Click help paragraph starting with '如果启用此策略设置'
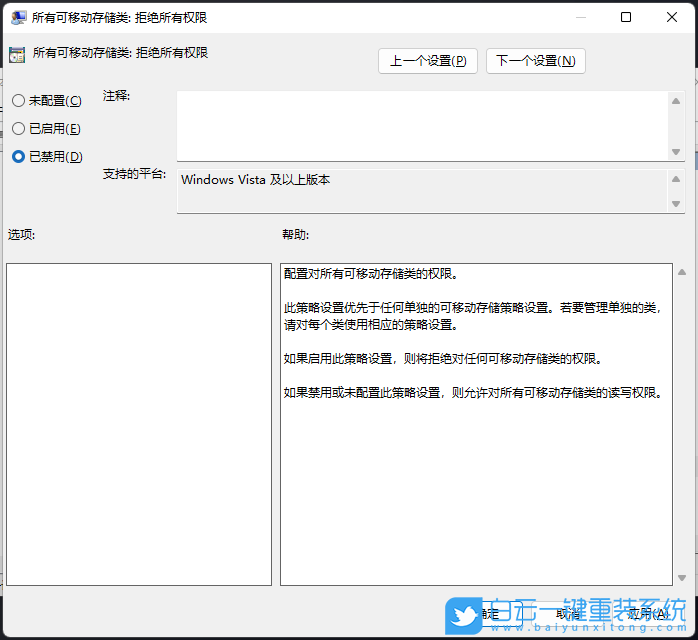 tap(443, 359)
